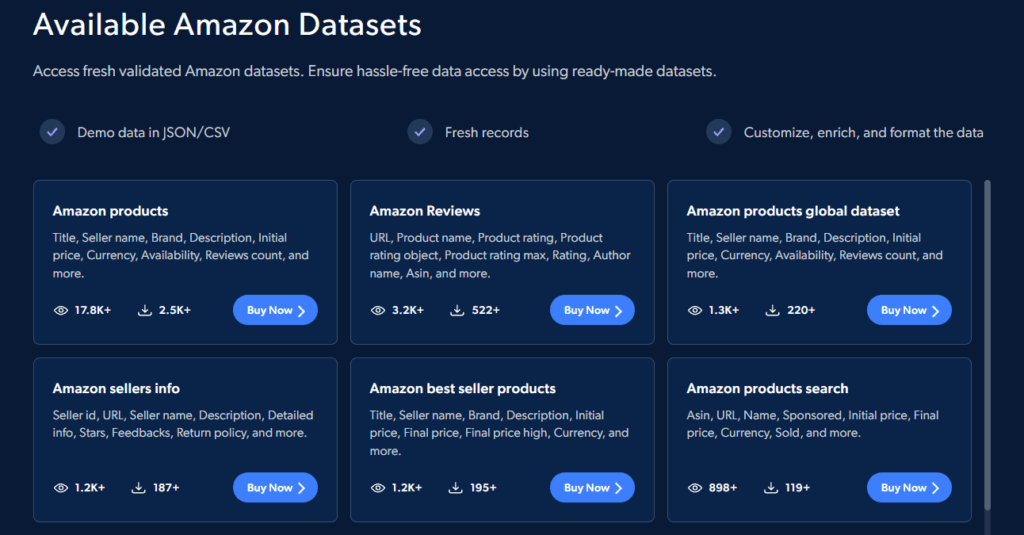This screenshot has width=1024, height=535.
Task: Click the 3.2K+ views count
Action: click(408, 310)
